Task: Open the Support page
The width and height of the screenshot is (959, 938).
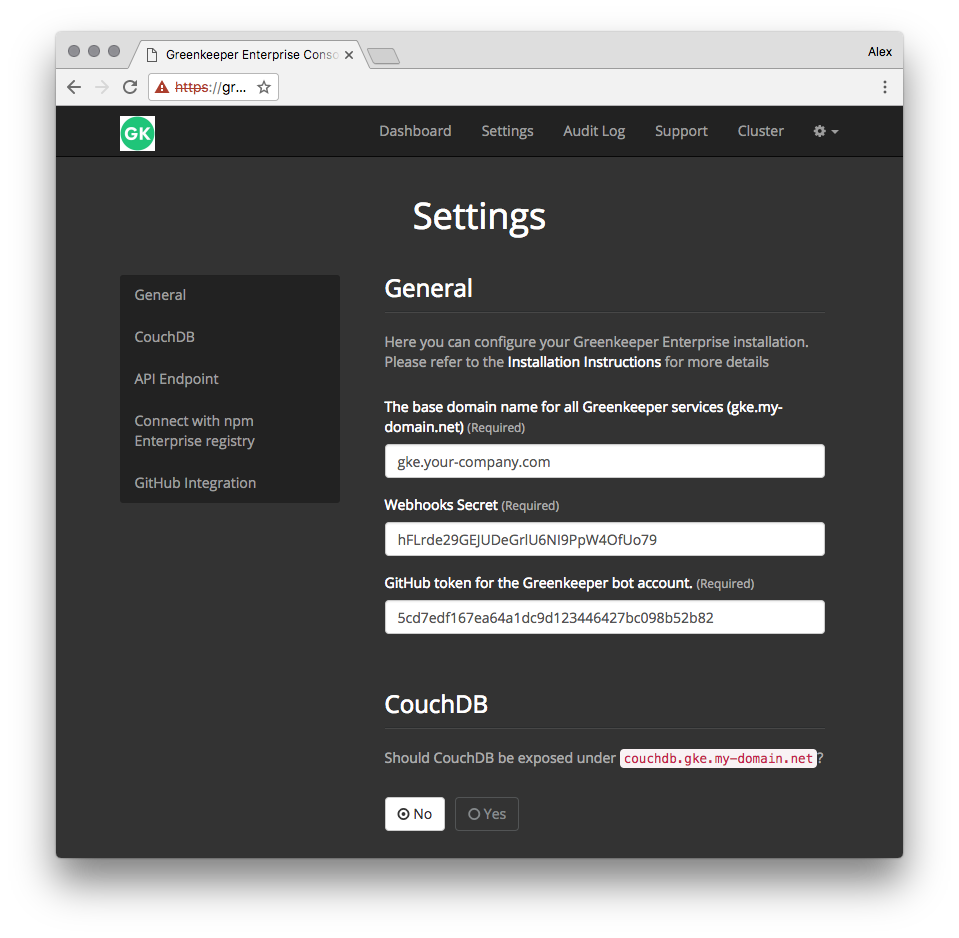Action: 681,131
